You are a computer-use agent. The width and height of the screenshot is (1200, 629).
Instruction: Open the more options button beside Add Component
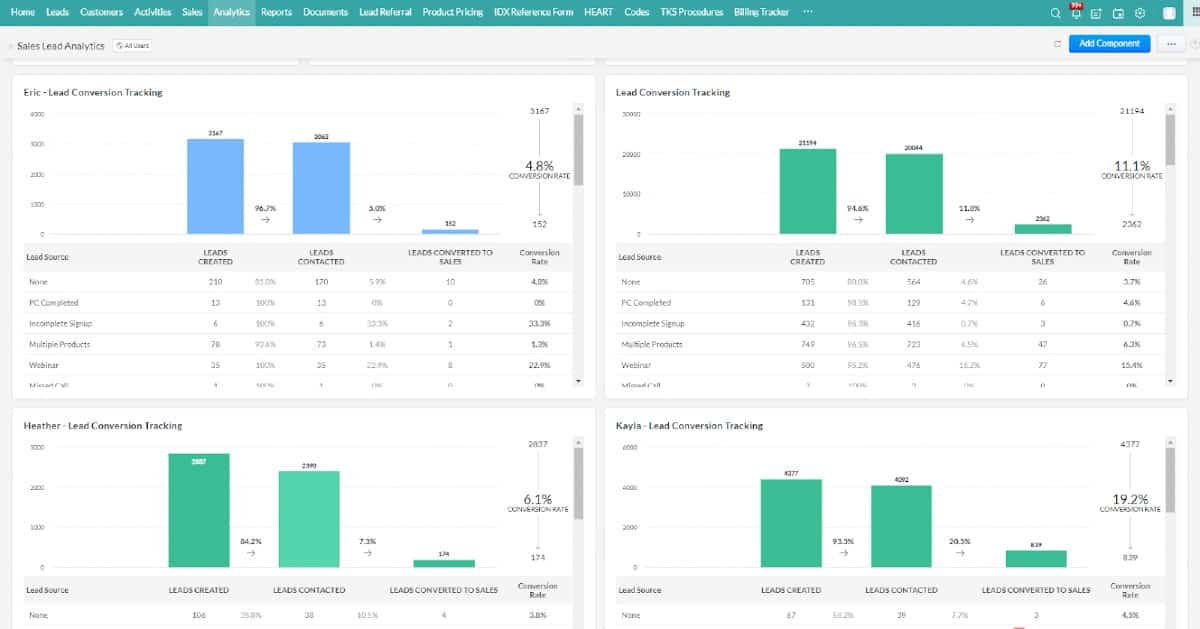(1170, 44)
